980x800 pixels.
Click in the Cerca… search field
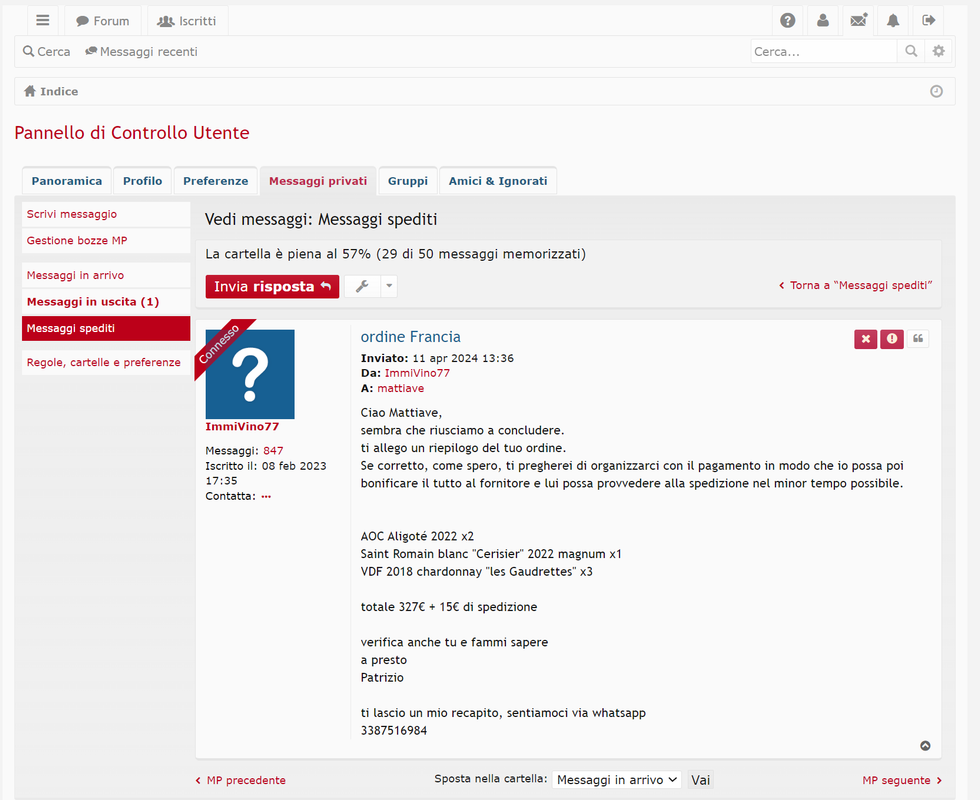click(x=823, y=51)
